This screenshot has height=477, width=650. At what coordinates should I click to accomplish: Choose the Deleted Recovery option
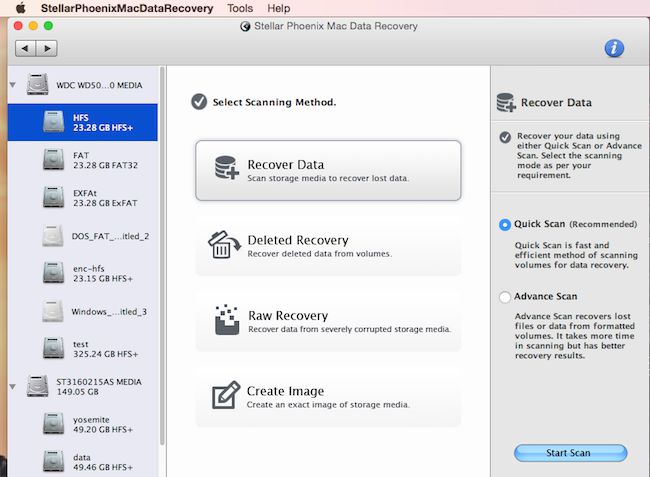coord(328,246)
